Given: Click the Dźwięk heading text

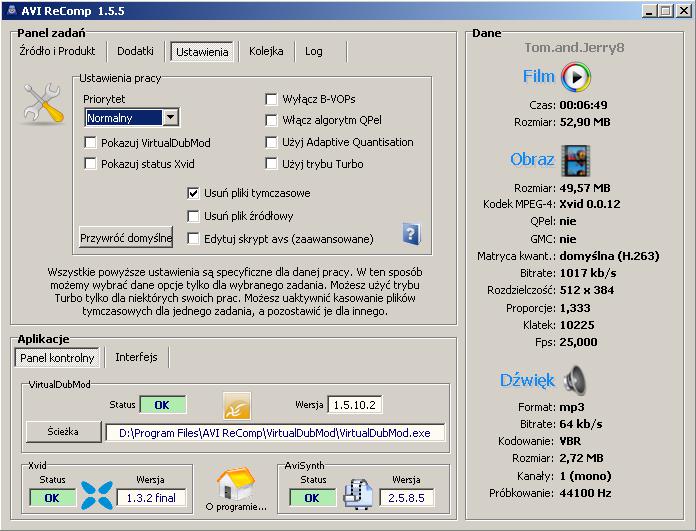Looking at the screenshot, I should (527, 380).
